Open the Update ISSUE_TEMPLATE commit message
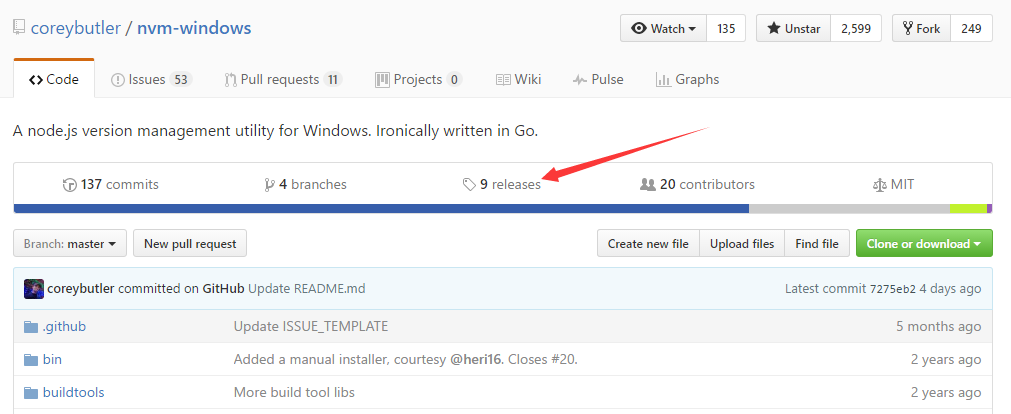Image resolution: width=1011 pixels, height=414 pixels. pyautogui.click(x=311, y=327)
